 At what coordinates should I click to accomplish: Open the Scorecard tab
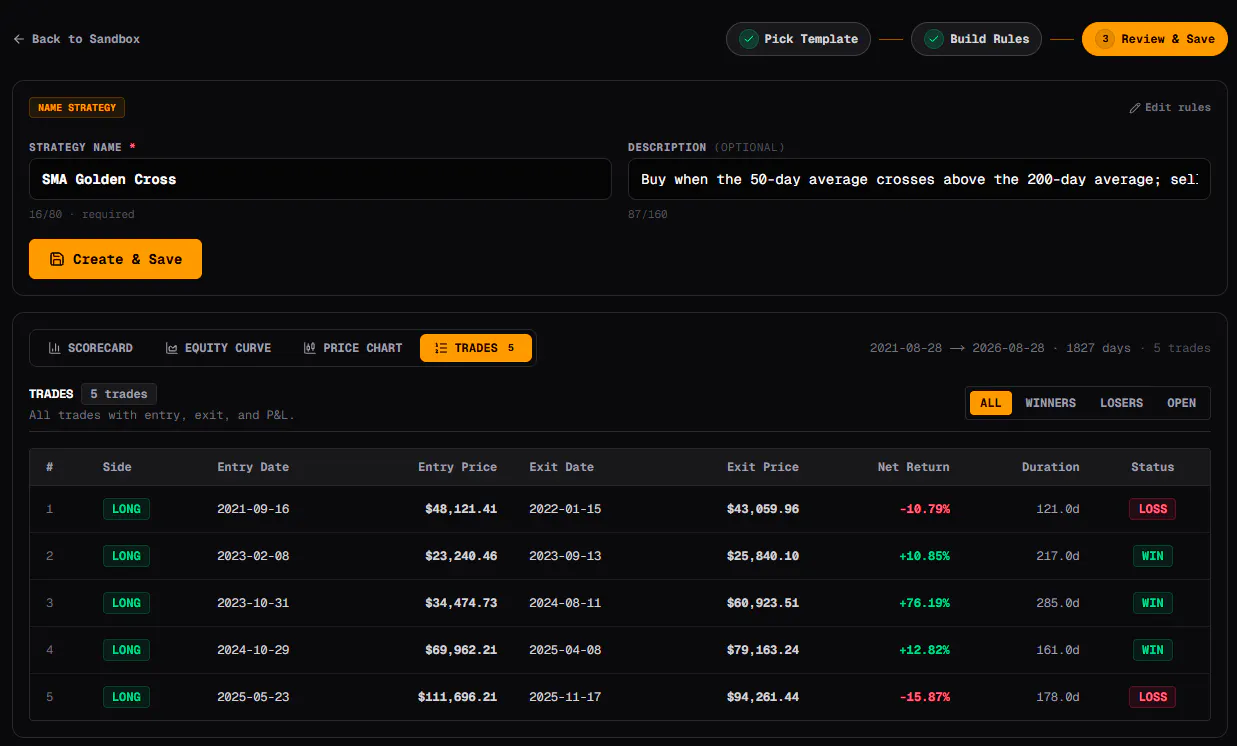(90, 348)
